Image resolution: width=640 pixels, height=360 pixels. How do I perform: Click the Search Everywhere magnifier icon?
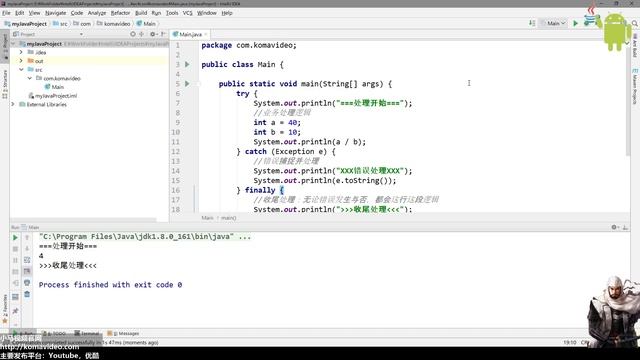click(635, 23)
